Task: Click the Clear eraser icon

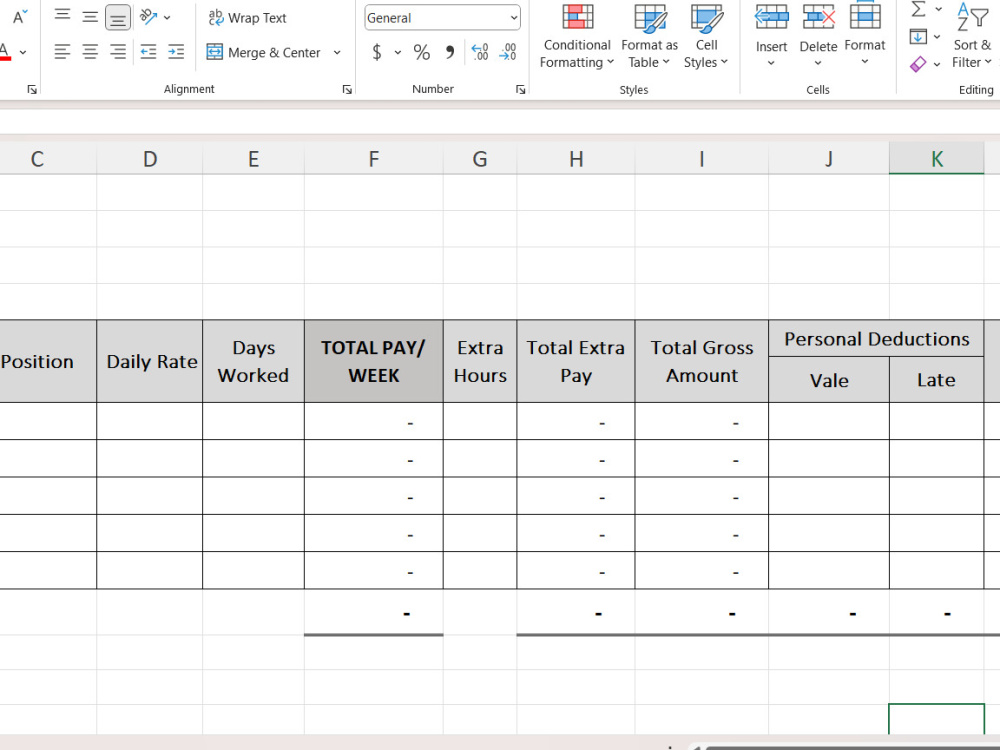Action: pos(918,64)
